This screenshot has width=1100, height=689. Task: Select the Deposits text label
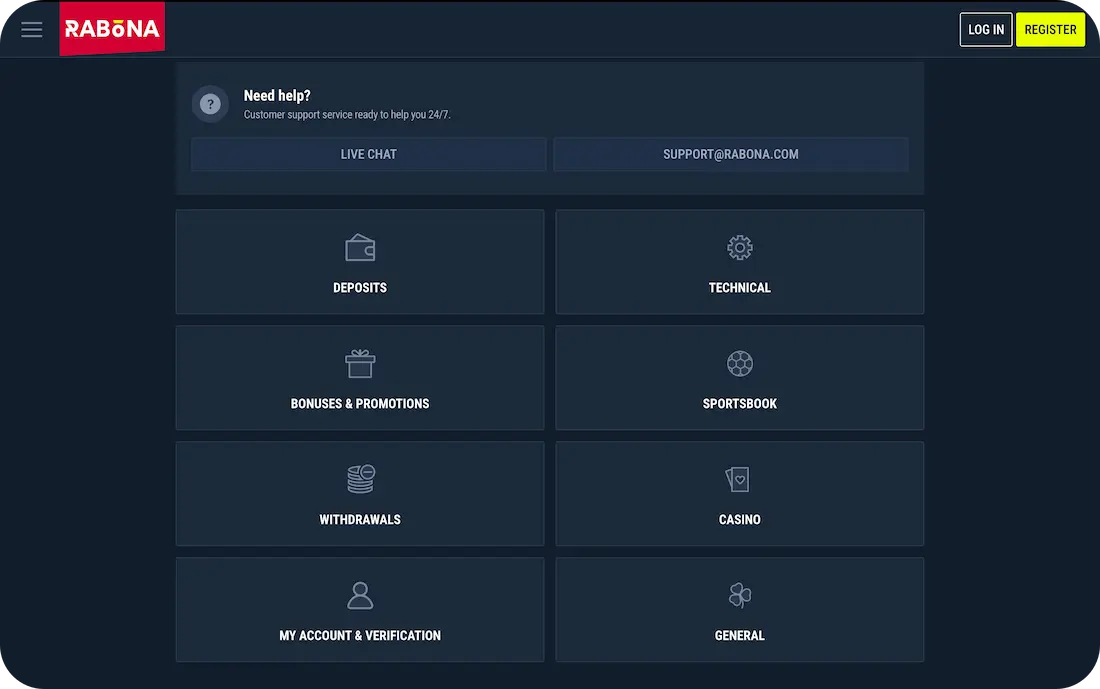click(x=360, y=288)
